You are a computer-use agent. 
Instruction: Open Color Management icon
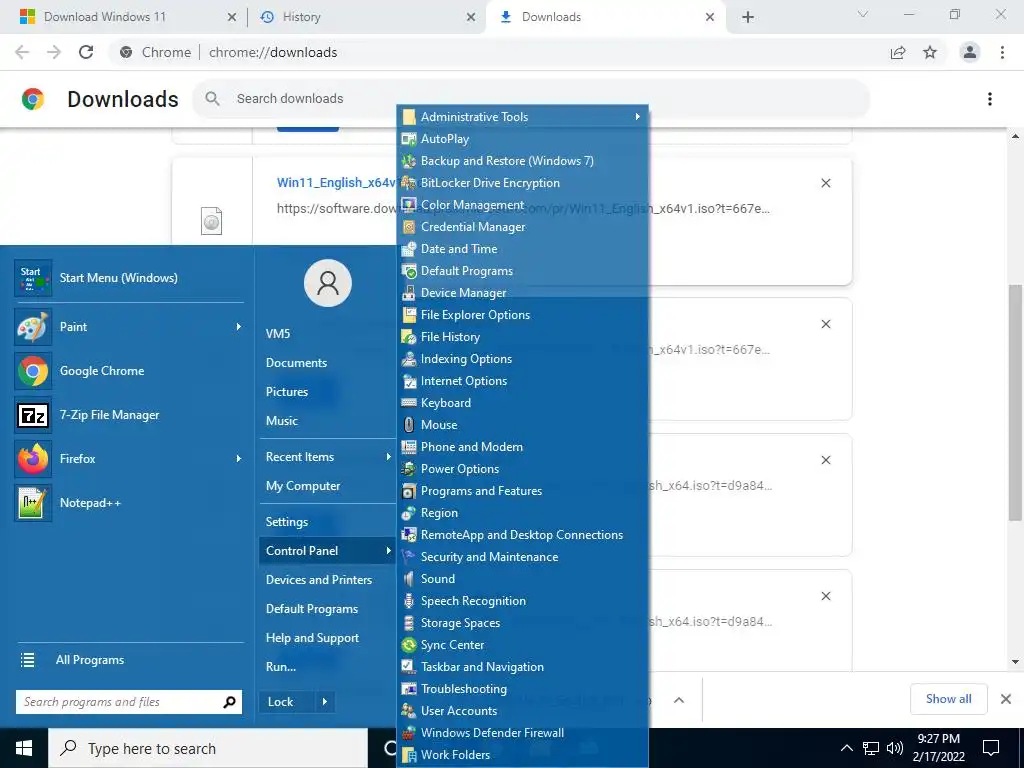point(409,205)
